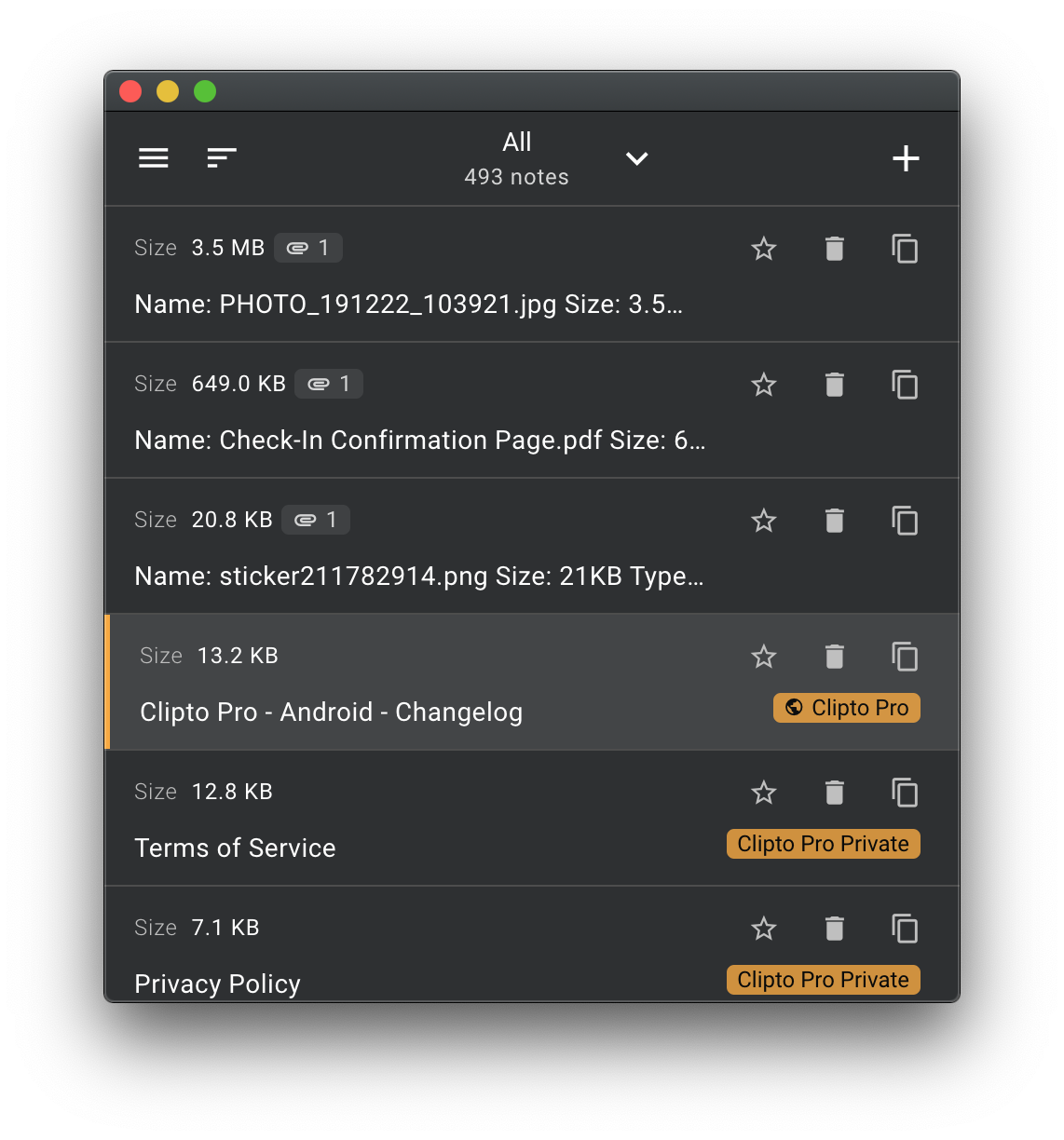The image size is (1064, 1140).
Task: Open attachment badge on 20.8 KB note
Action: click(x=316, y=520)
